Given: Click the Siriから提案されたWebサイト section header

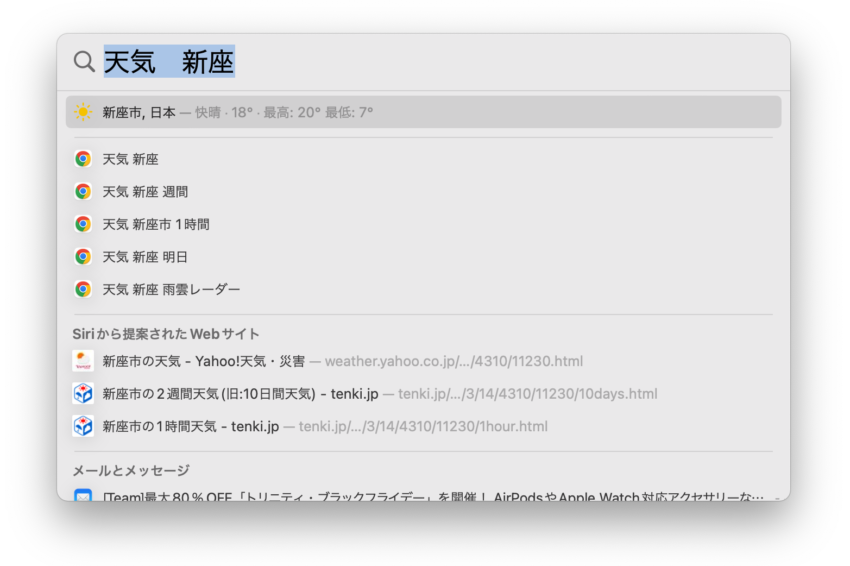Looking at the screenshot, I should 166,334.
